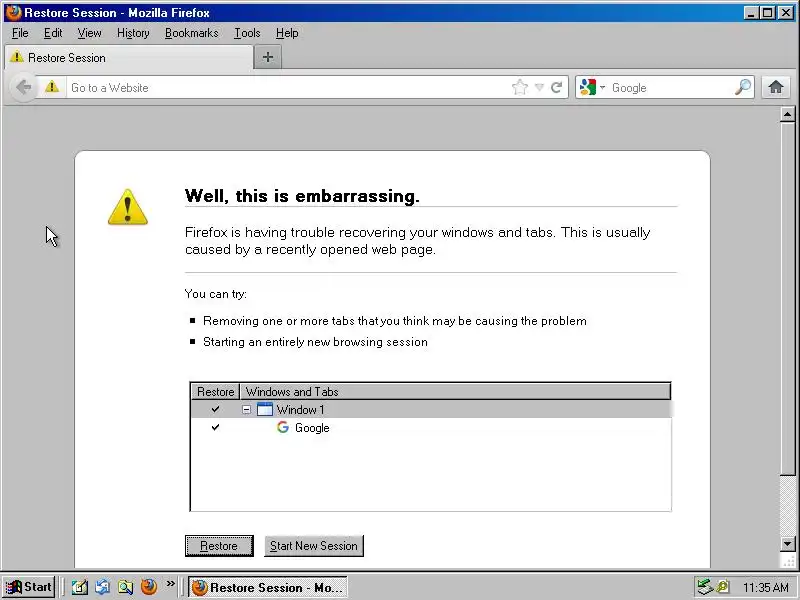Screen dimensions: 800x600
Task: Click in the Go to a Website address field
Action: click(288, 88)
